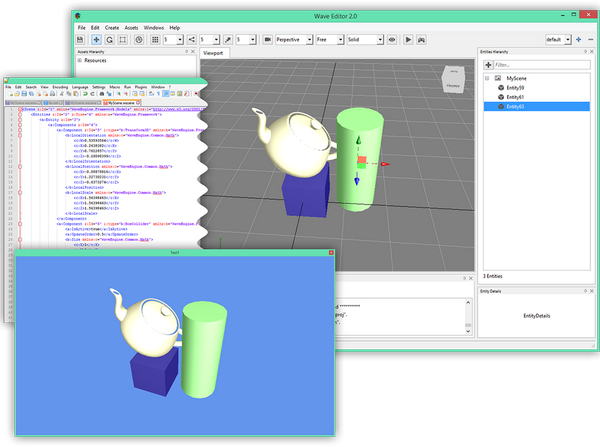Click the Notepad++ Print icon
Screen dimensions: 600x447
[x=52, y=93]
